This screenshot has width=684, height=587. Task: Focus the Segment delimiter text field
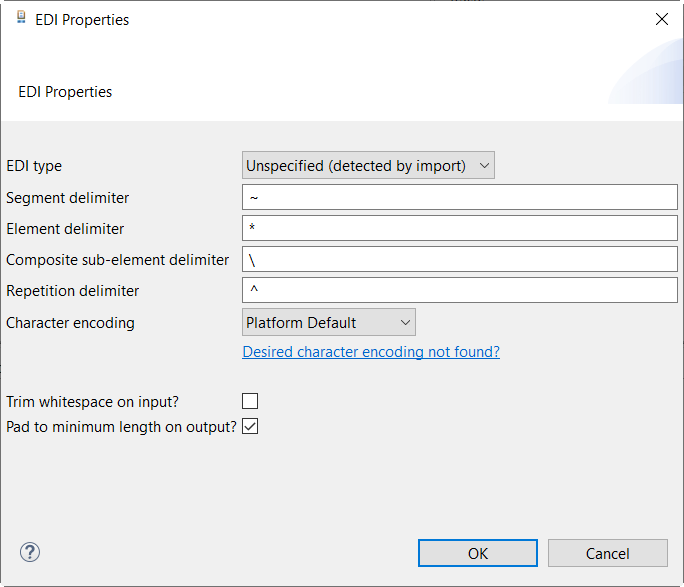click(x=460, y=198)
